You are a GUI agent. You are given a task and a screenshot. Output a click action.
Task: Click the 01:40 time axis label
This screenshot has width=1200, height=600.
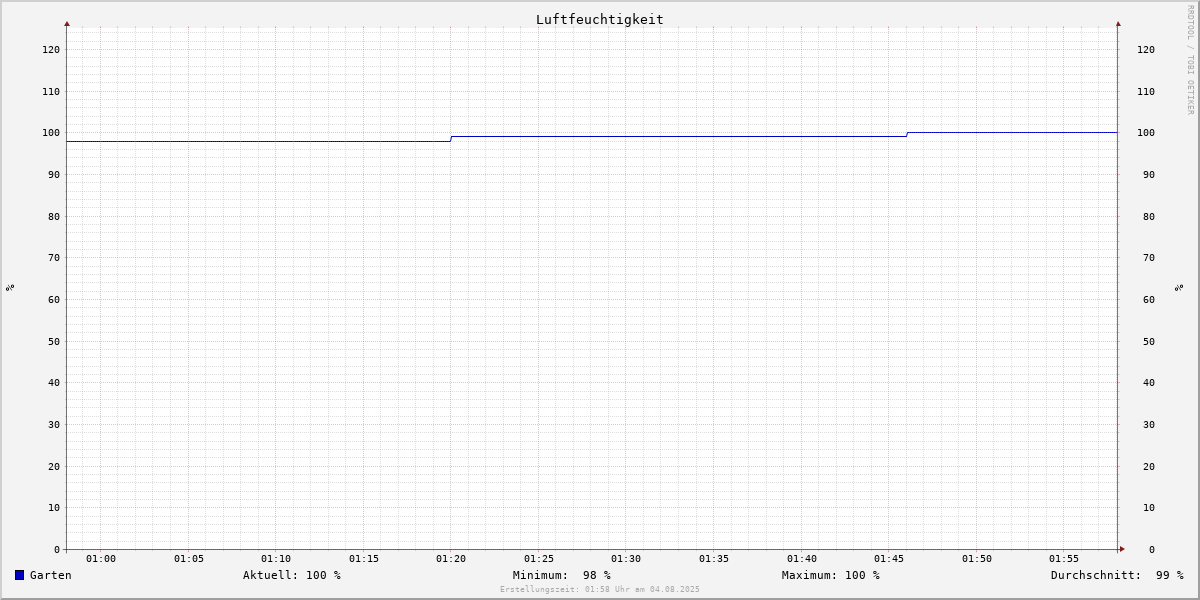pyautogui.click(x=802, y=559)
